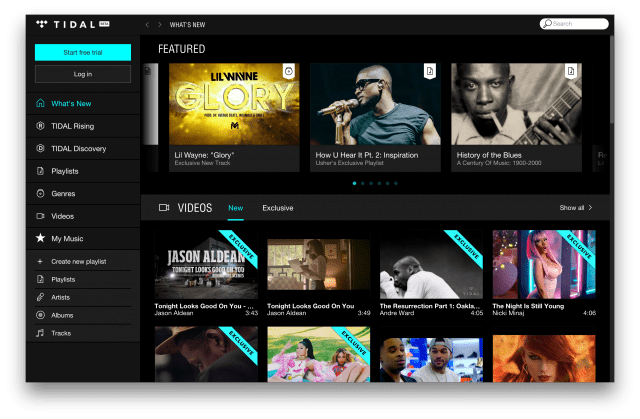Select fourth featured carousel dot

coord(379,183)
